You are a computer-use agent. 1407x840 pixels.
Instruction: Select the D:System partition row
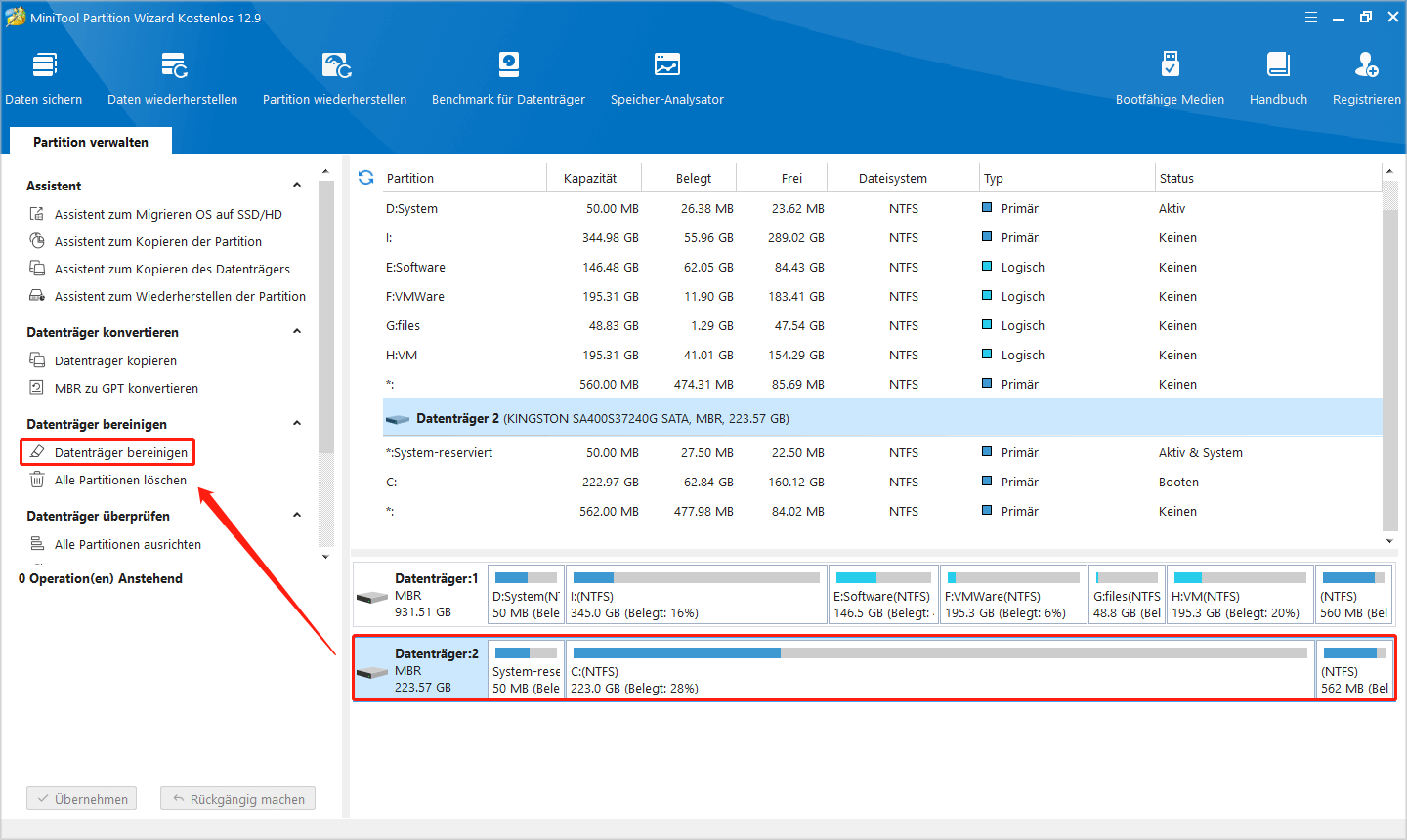point(882,208)
